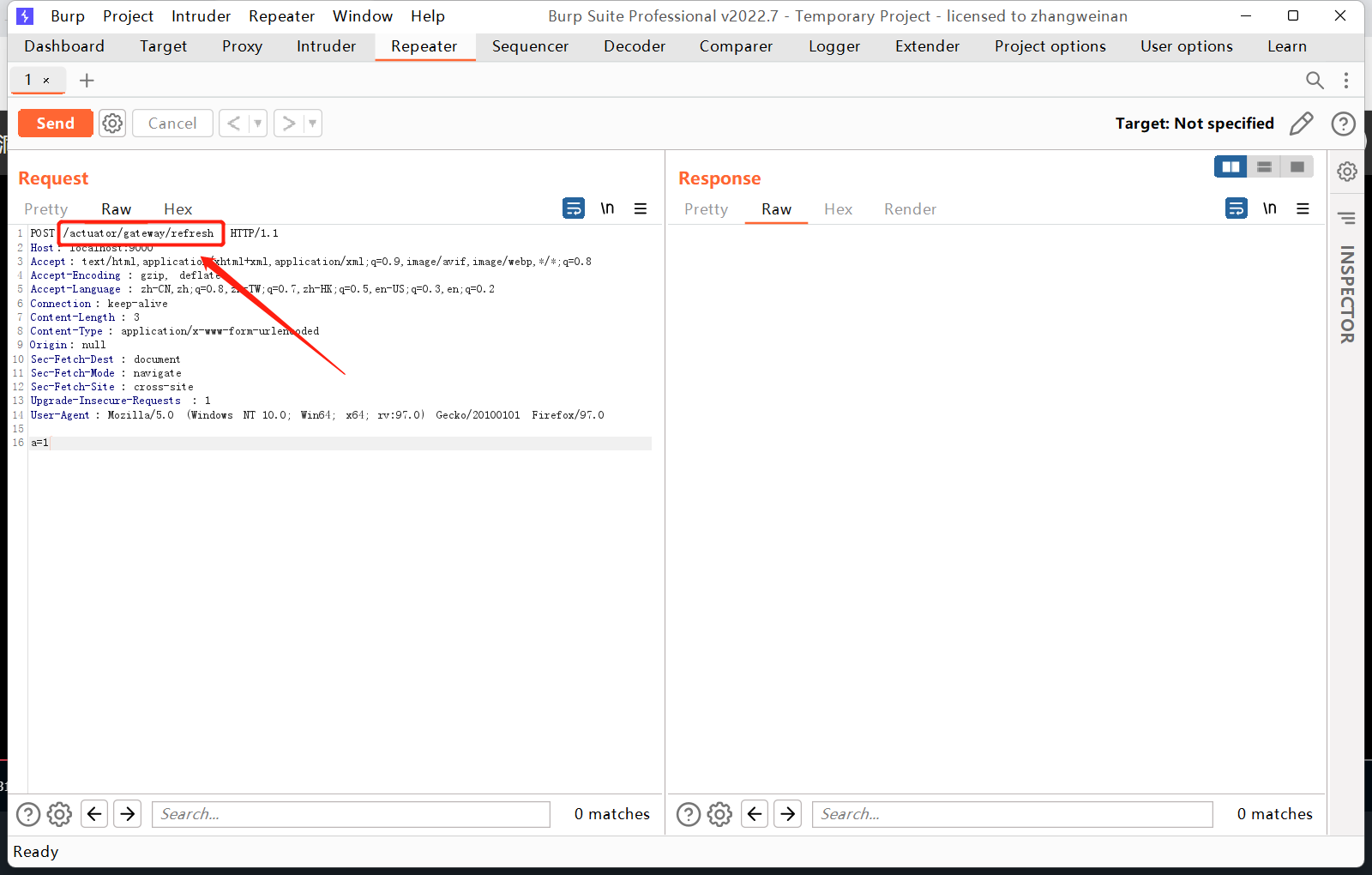The height and width of the screenshot is (875, 1372).
Task: Switch Response view to Hex
Action: (838, 209)
